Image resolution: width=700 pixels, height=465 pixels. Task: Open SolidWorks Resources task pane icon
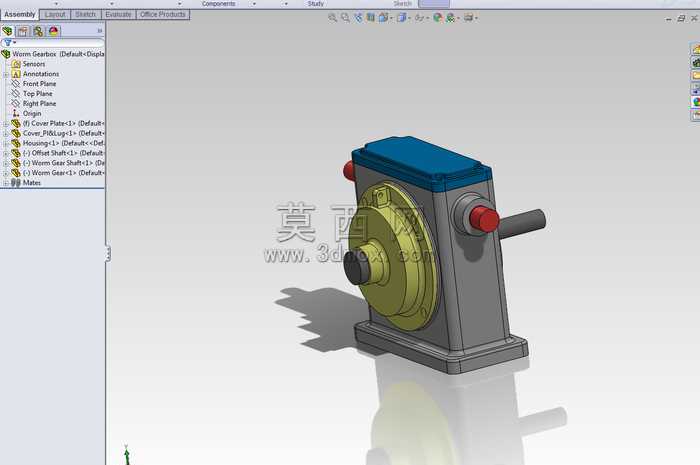click(696, 49)
